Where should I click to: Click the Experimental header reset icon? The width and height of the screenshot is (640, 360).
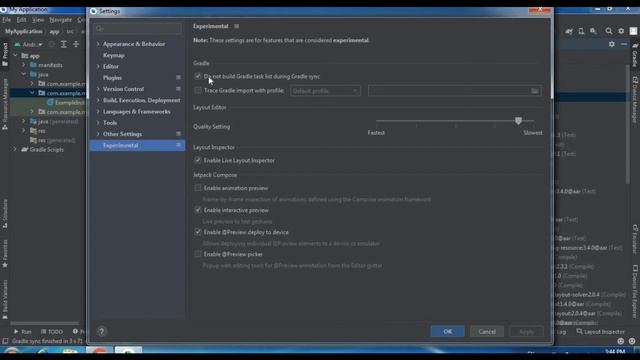tap(236, 26)
